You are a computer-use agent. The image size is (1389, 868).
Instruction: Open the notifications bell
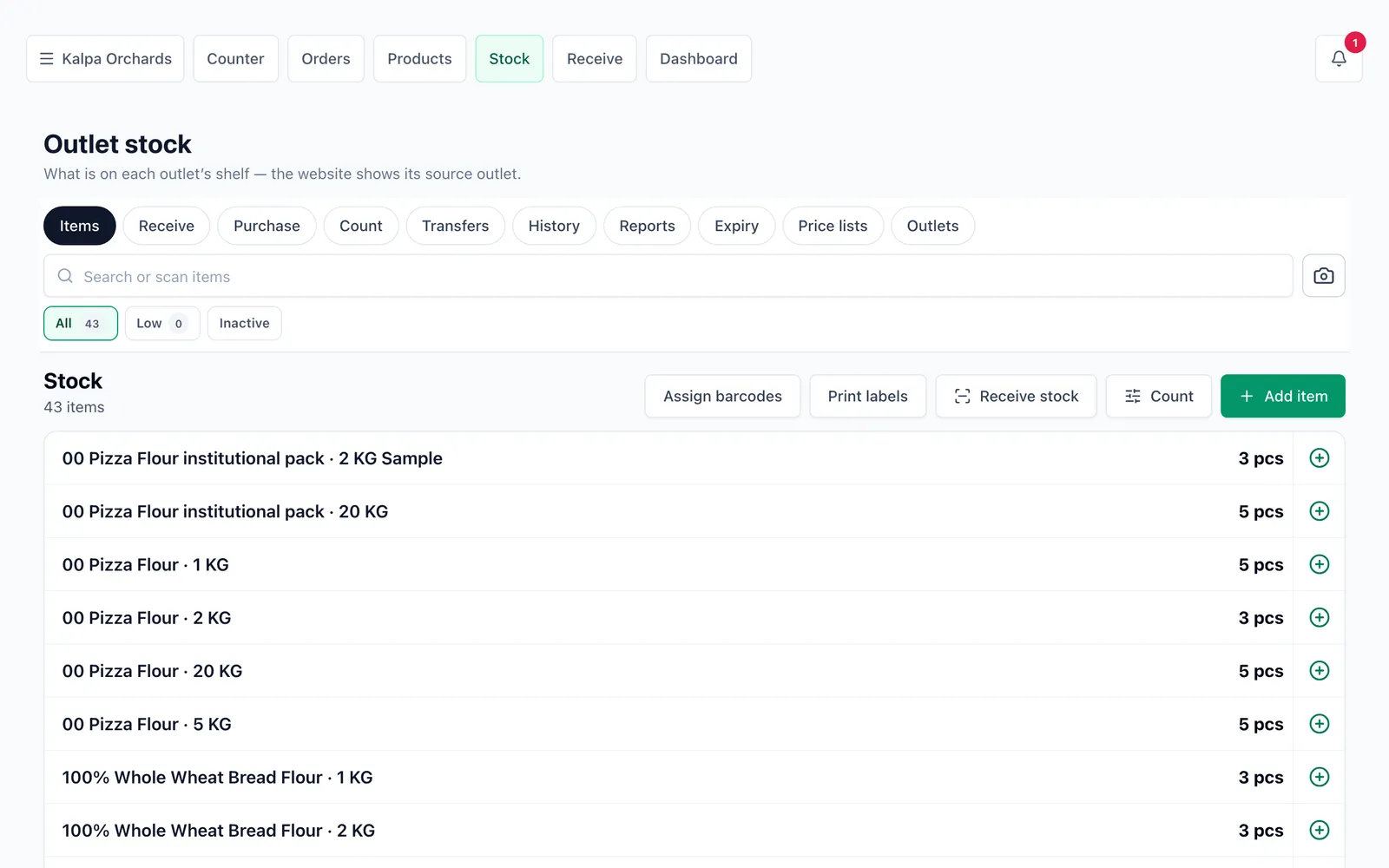point(1339,58)
